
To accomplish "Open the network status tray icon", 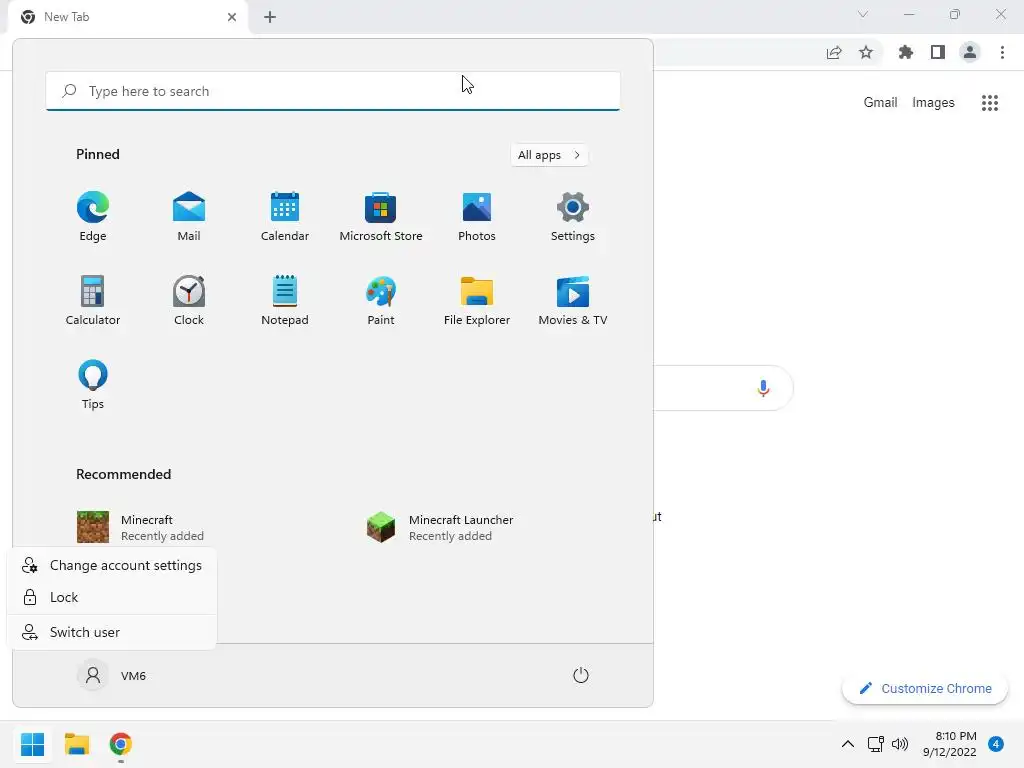I will pyautogui.click(x=875, y=744).
